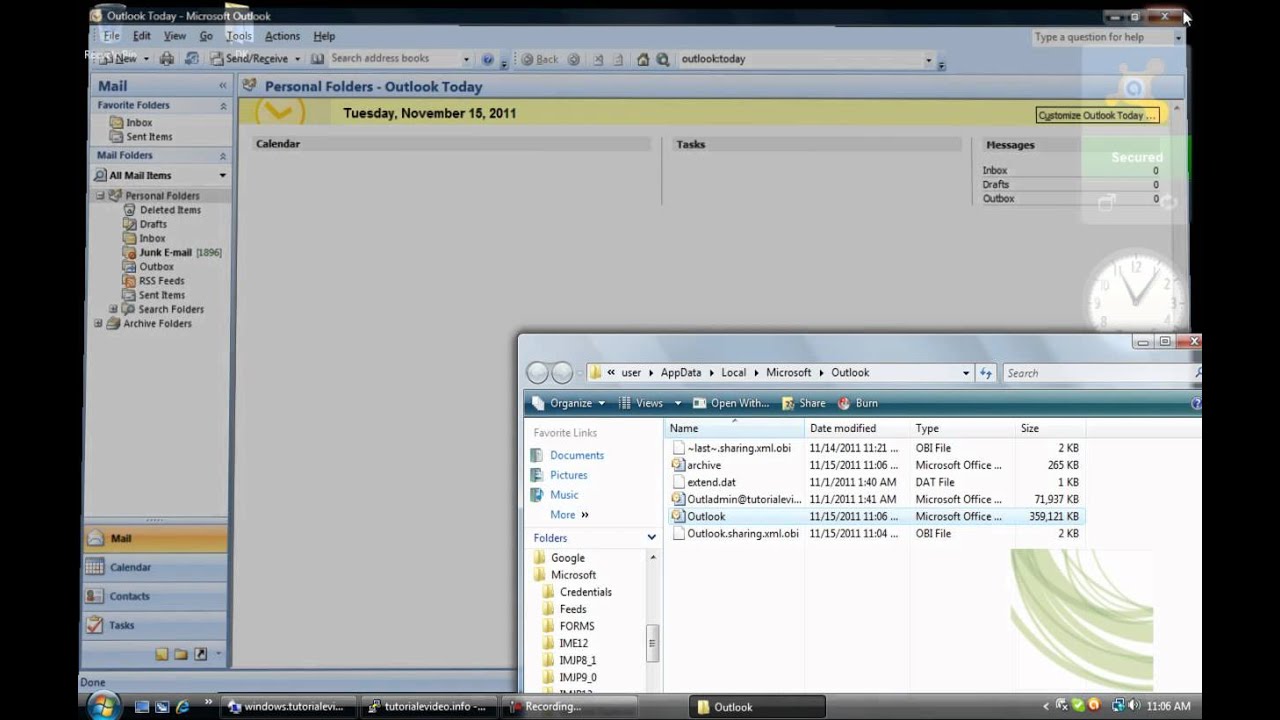Screen dimensions: 1280x720
Task: Click the Outlook Help question mark icon
Action: [488, 60]
